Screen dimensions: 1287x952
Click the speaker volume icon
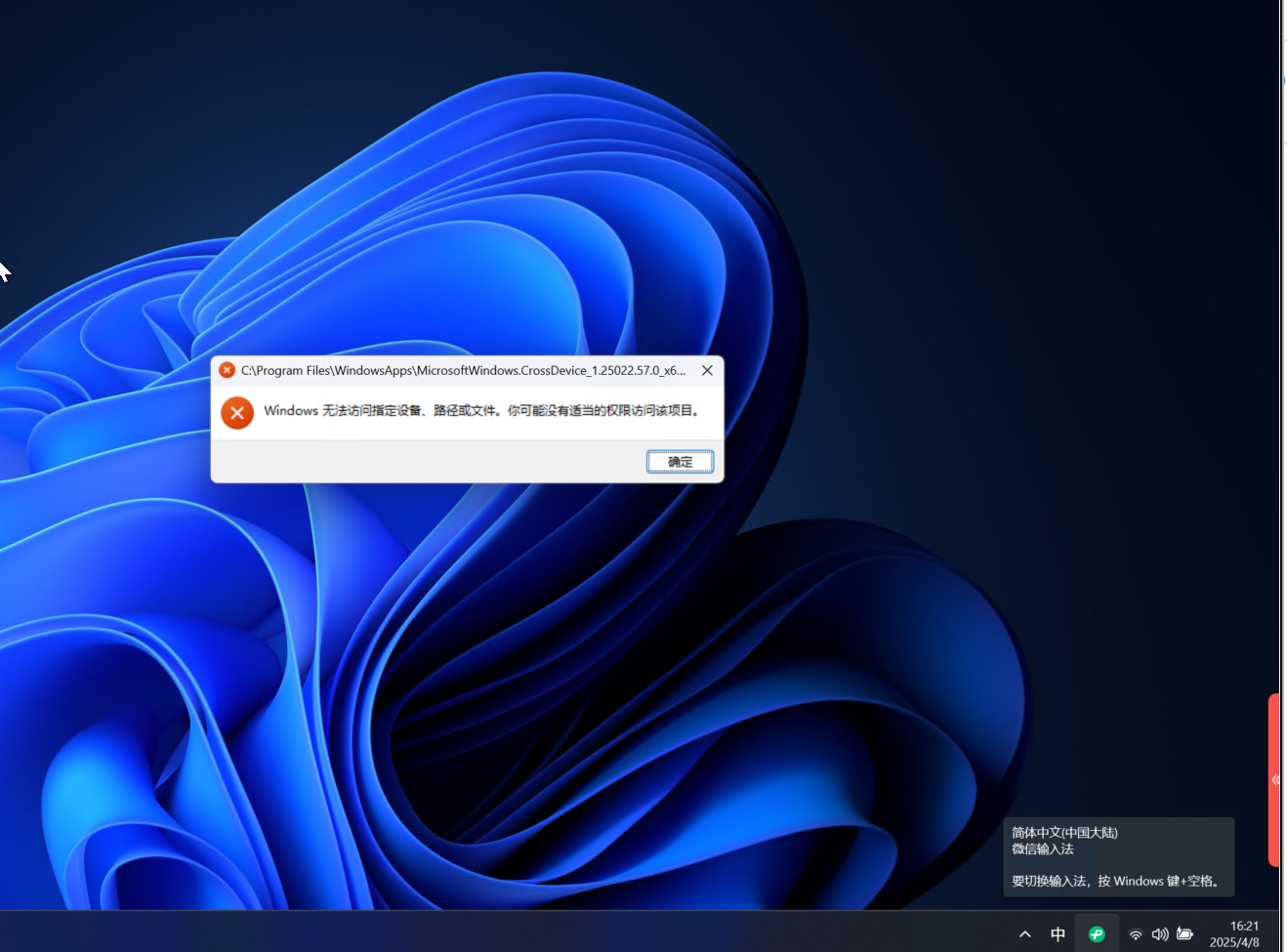[x=1160, y=934]
